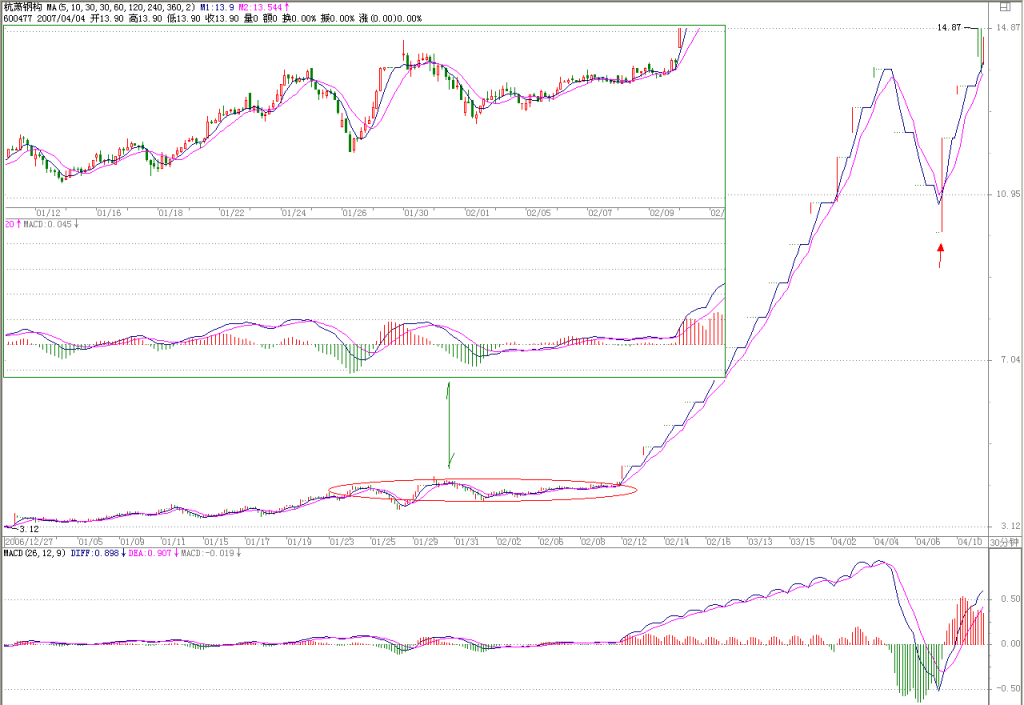Select the MACD:-0.019 value label
The height and width of the screenshot is (705, 1024).
point(208,553)
